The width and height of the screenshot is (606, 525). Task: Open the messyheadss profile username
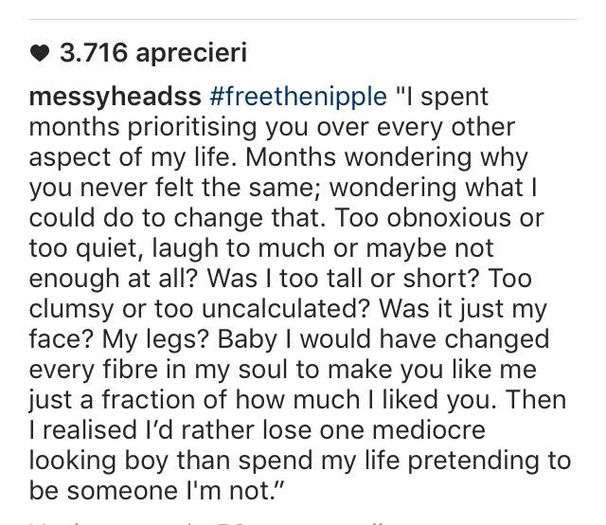pos(115,97)
